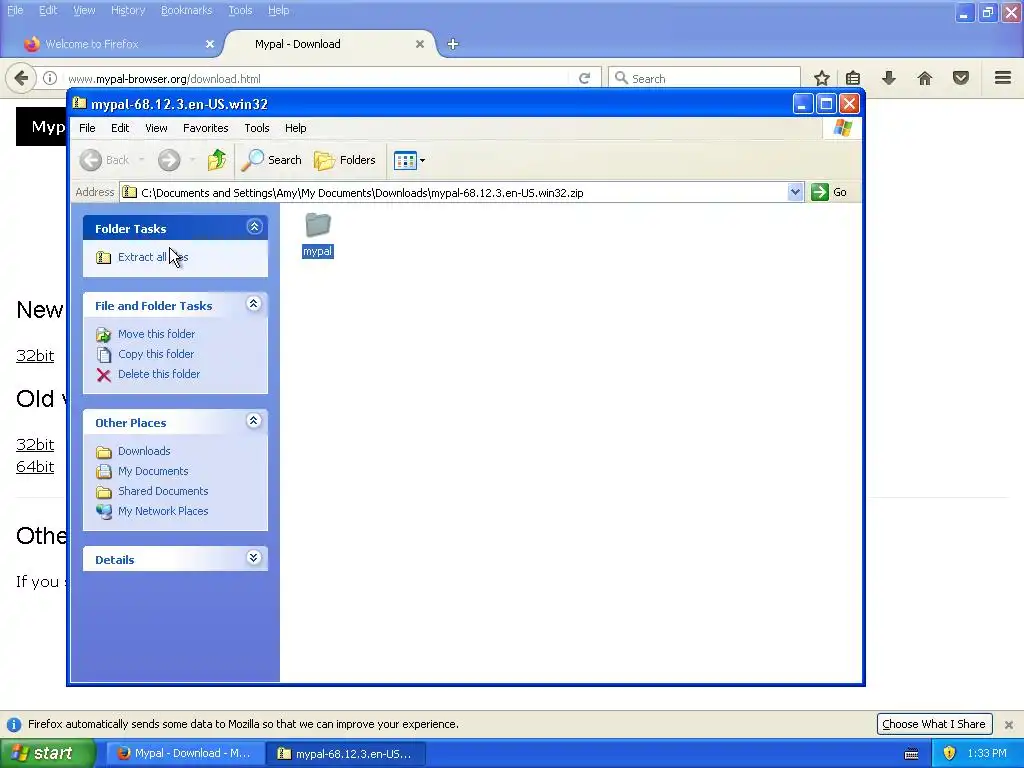Click the Forward arrow in Explorer toolbar
This screenshot has height=768, width=1024.
(x=169, y=160)
